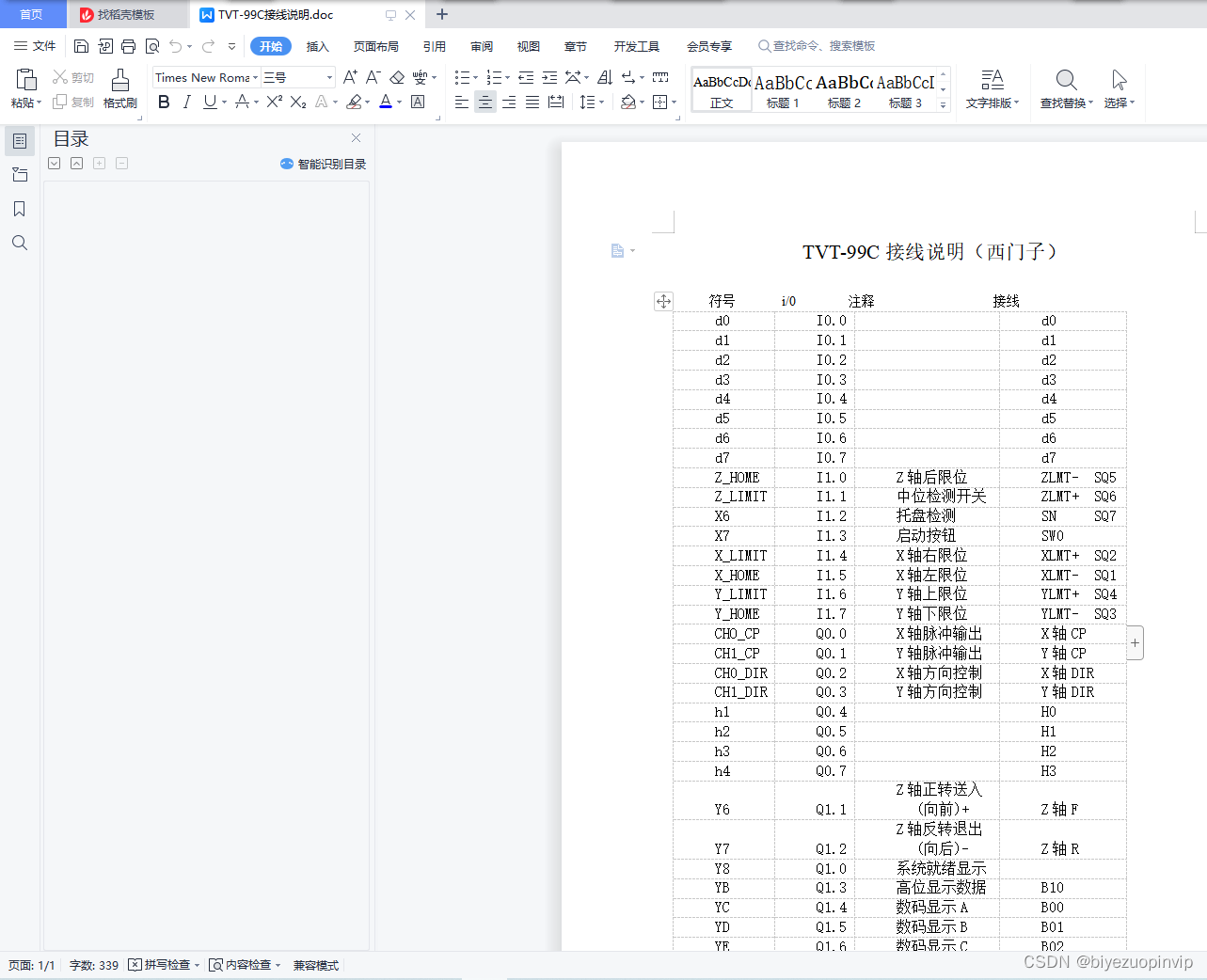Open the 审阅 (Review) tab

[x=482, y=46]
